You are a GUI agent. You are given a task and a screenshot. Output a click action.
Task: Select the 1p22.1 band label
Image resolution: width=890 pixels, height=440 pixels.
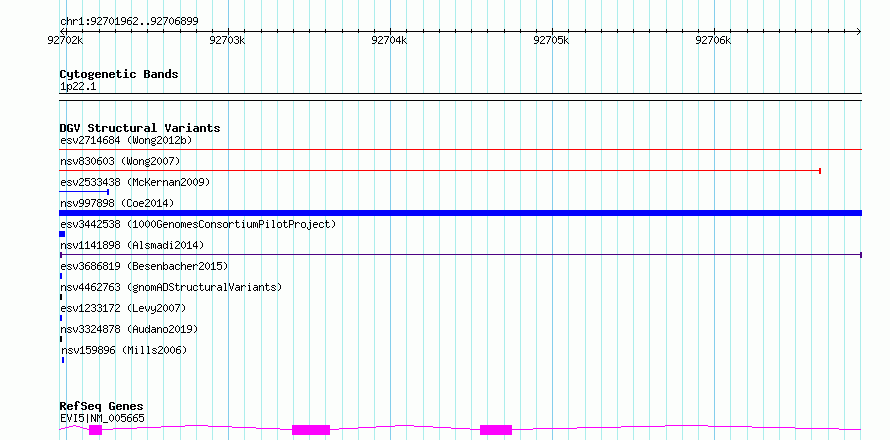(x=78, y=87)
